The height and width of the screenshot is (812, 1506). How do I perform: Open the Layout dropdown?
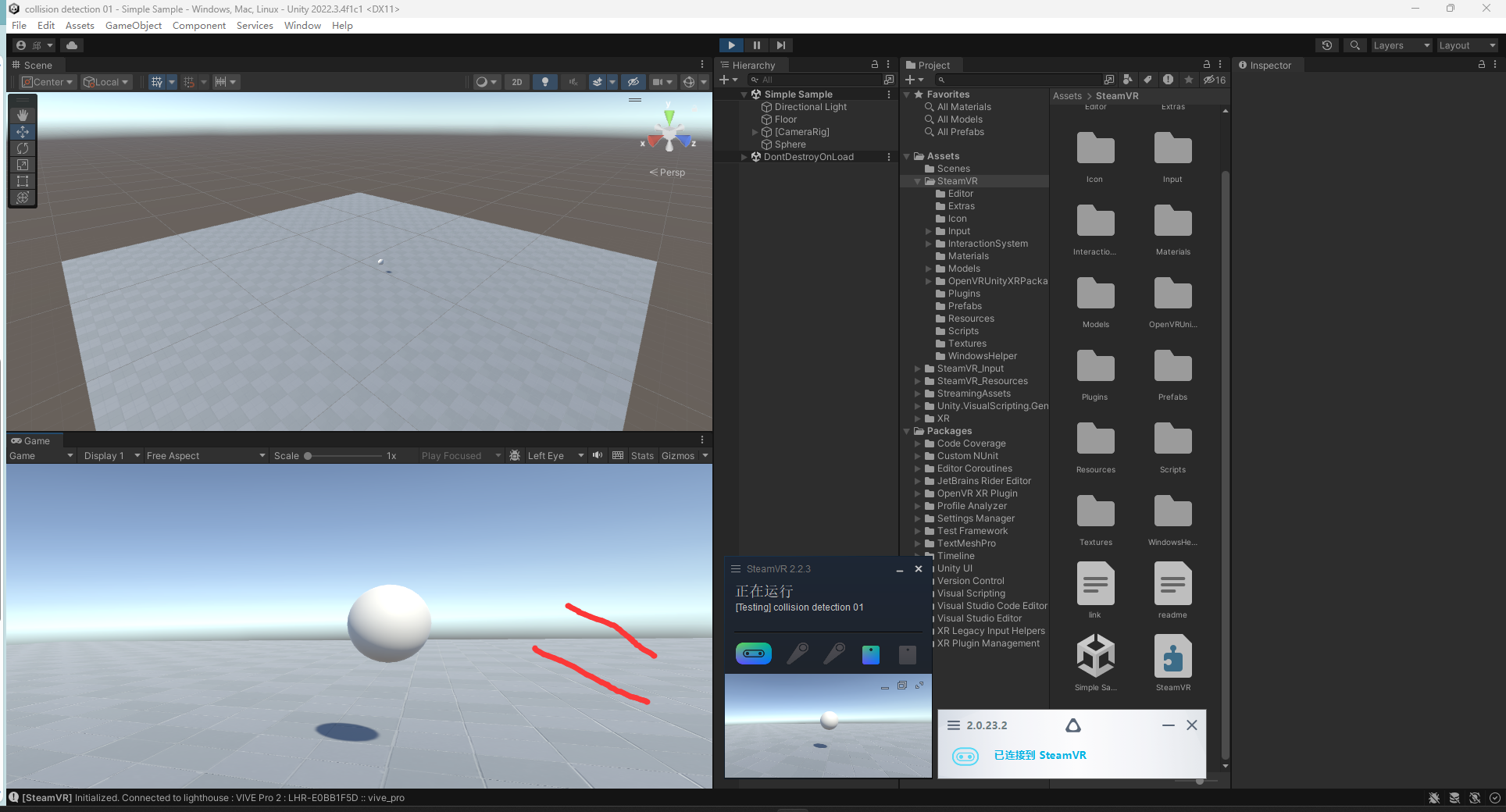pos(1468,45)
